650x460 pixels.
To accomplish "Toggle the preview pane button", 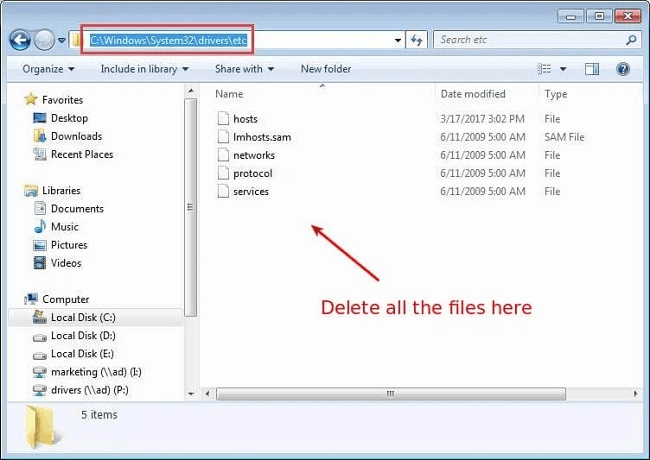I will click(592, 69).
